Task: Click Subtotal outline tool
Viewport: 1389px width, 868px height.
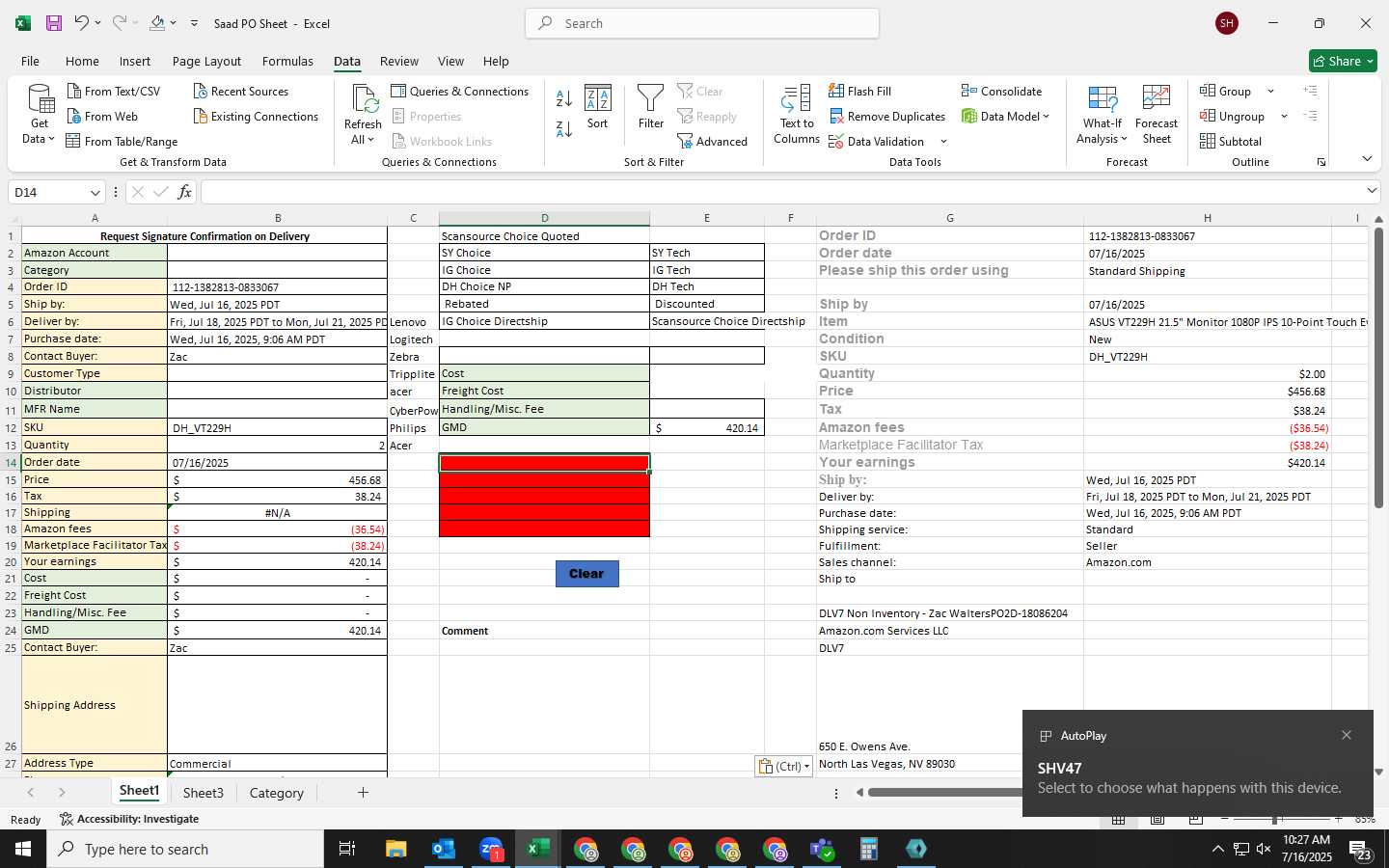Action: (x=1231, y=142)
